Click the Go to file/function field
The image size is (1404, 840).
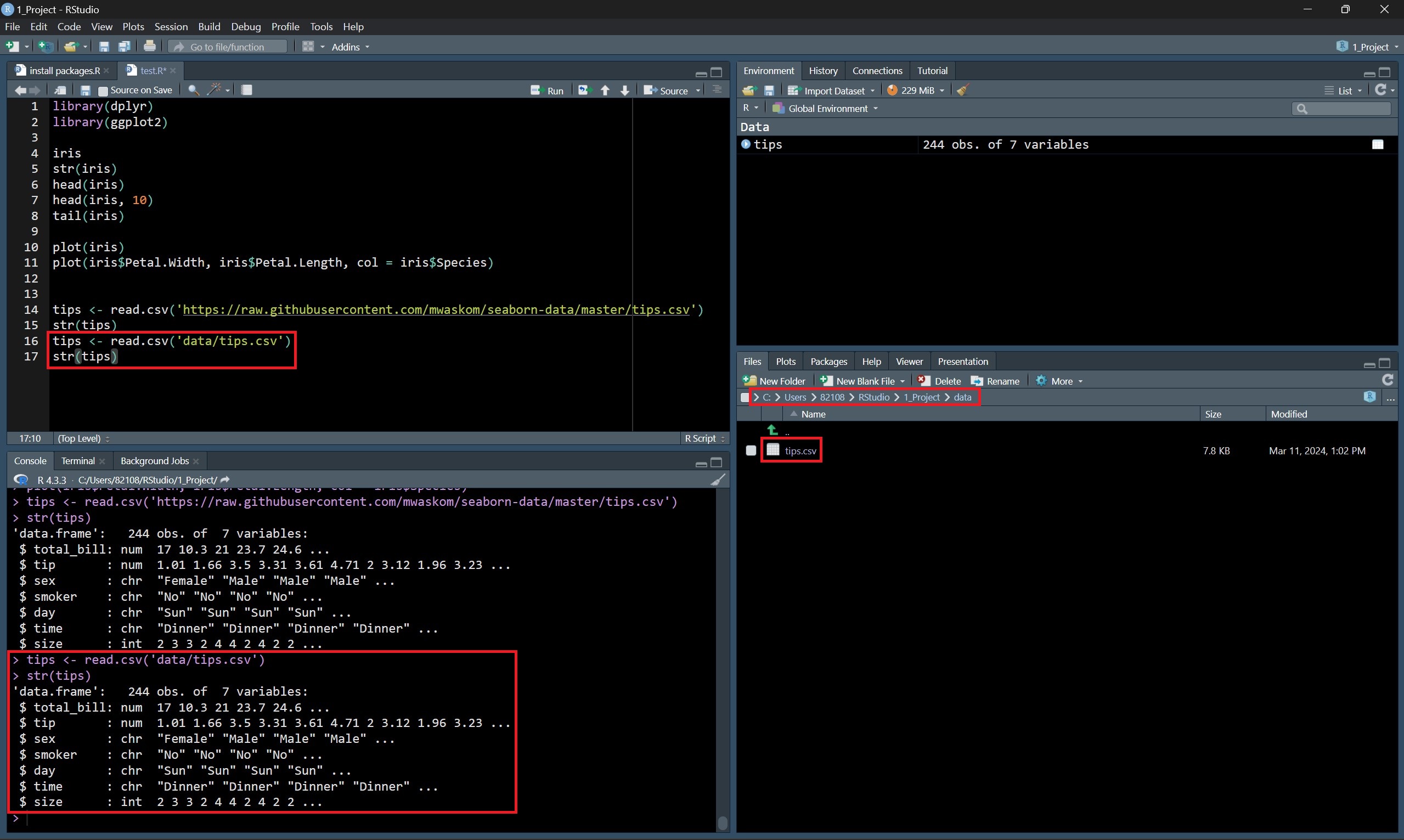click(228, 47)
